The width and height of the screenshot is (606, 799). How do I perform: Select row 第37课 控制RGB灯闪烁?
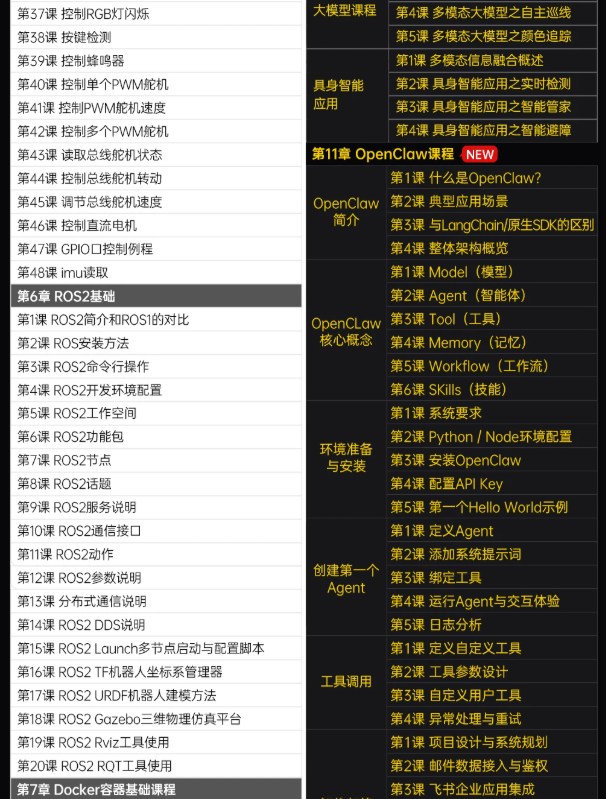coord(156,14)
